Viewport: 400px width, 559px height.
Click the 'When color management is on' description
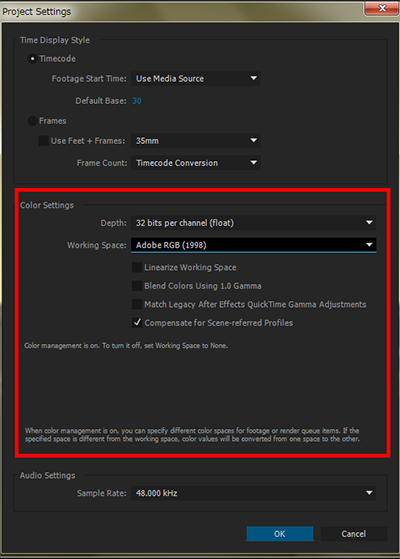[193, 435]
